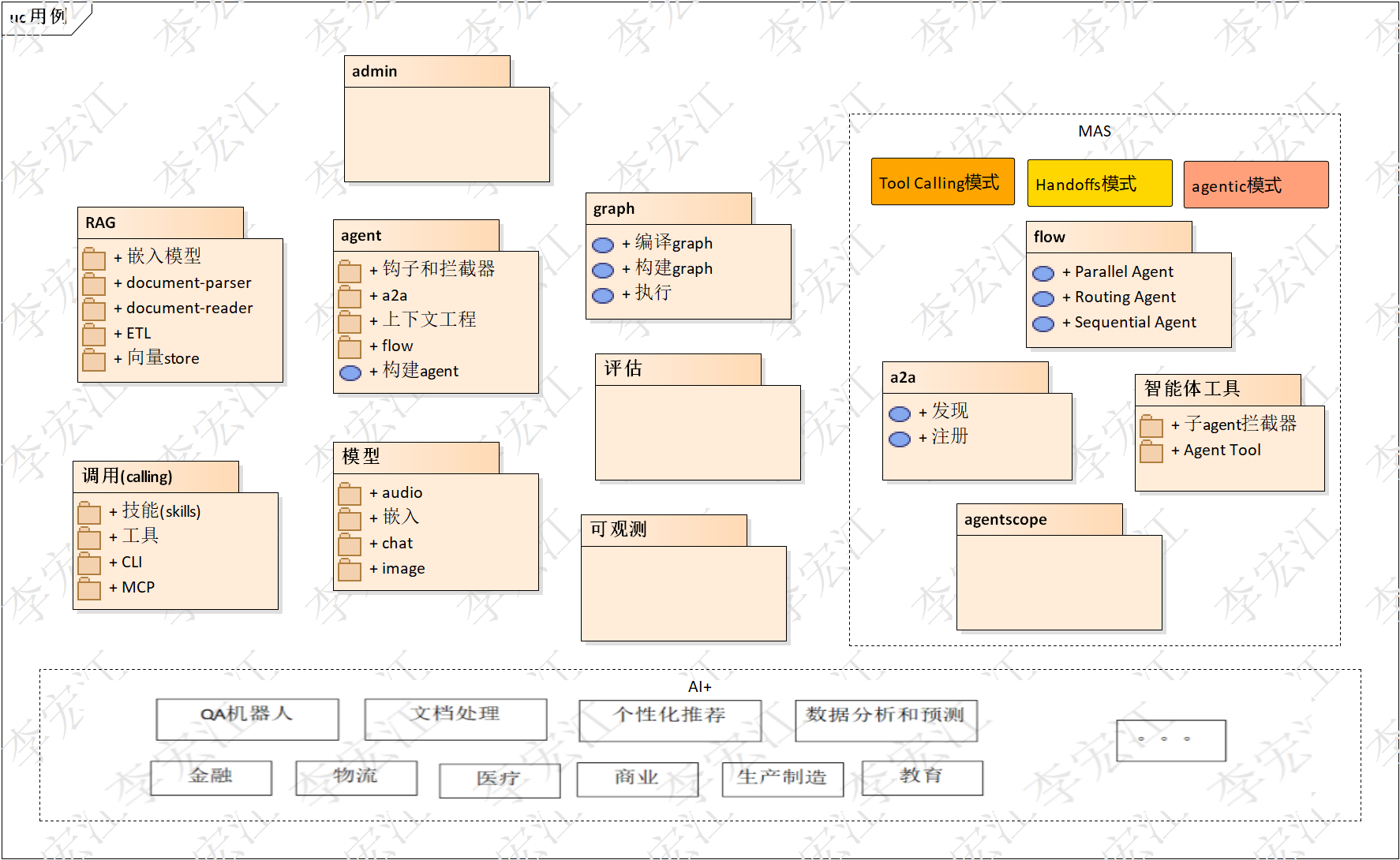Screen dimensions: 1400x860
Task: Click the folder icon beside Agent Tool
Action: coord(1151,451)
